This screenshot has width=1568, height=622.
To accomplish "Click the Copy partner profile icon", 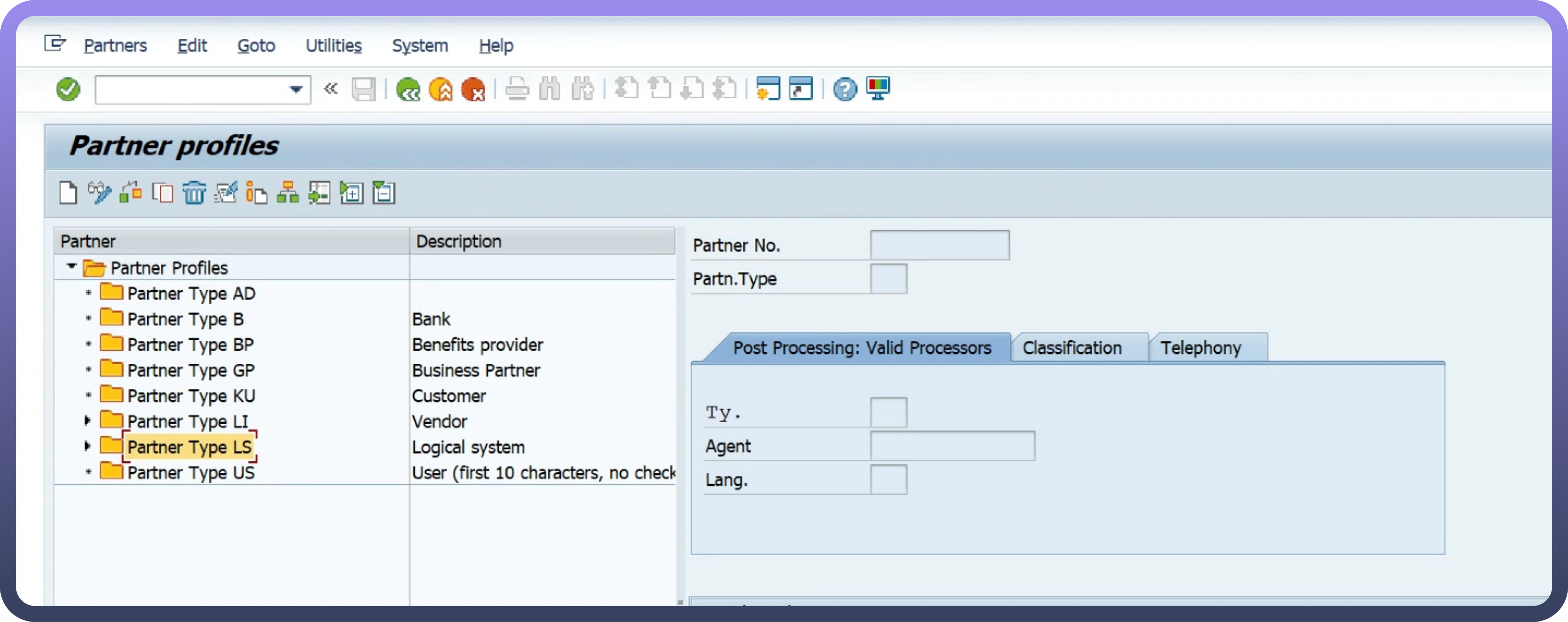I will coord(162,193).
